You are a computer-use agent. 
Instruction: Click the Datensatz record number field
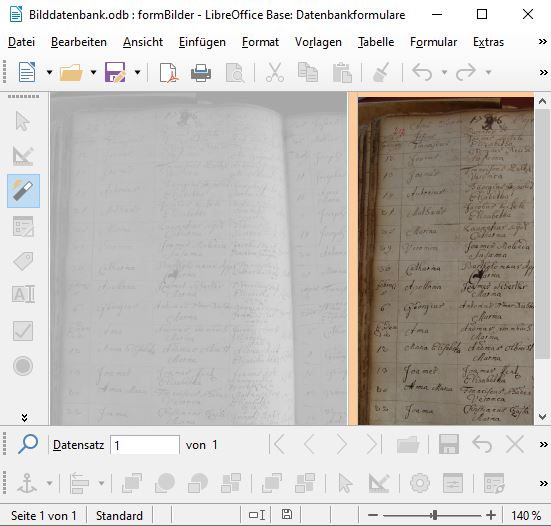[x=145, y=445]
